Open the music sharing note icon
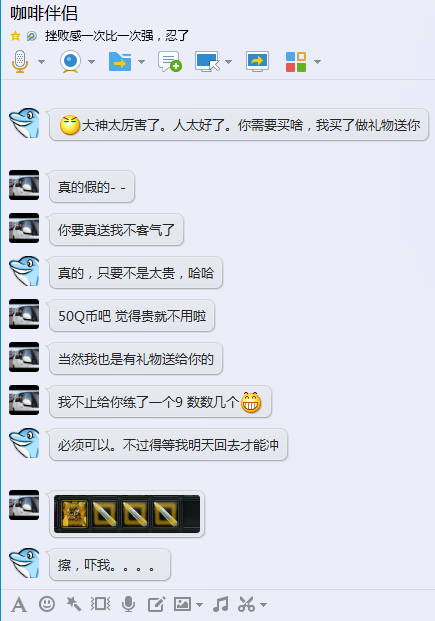 (221, 604)
